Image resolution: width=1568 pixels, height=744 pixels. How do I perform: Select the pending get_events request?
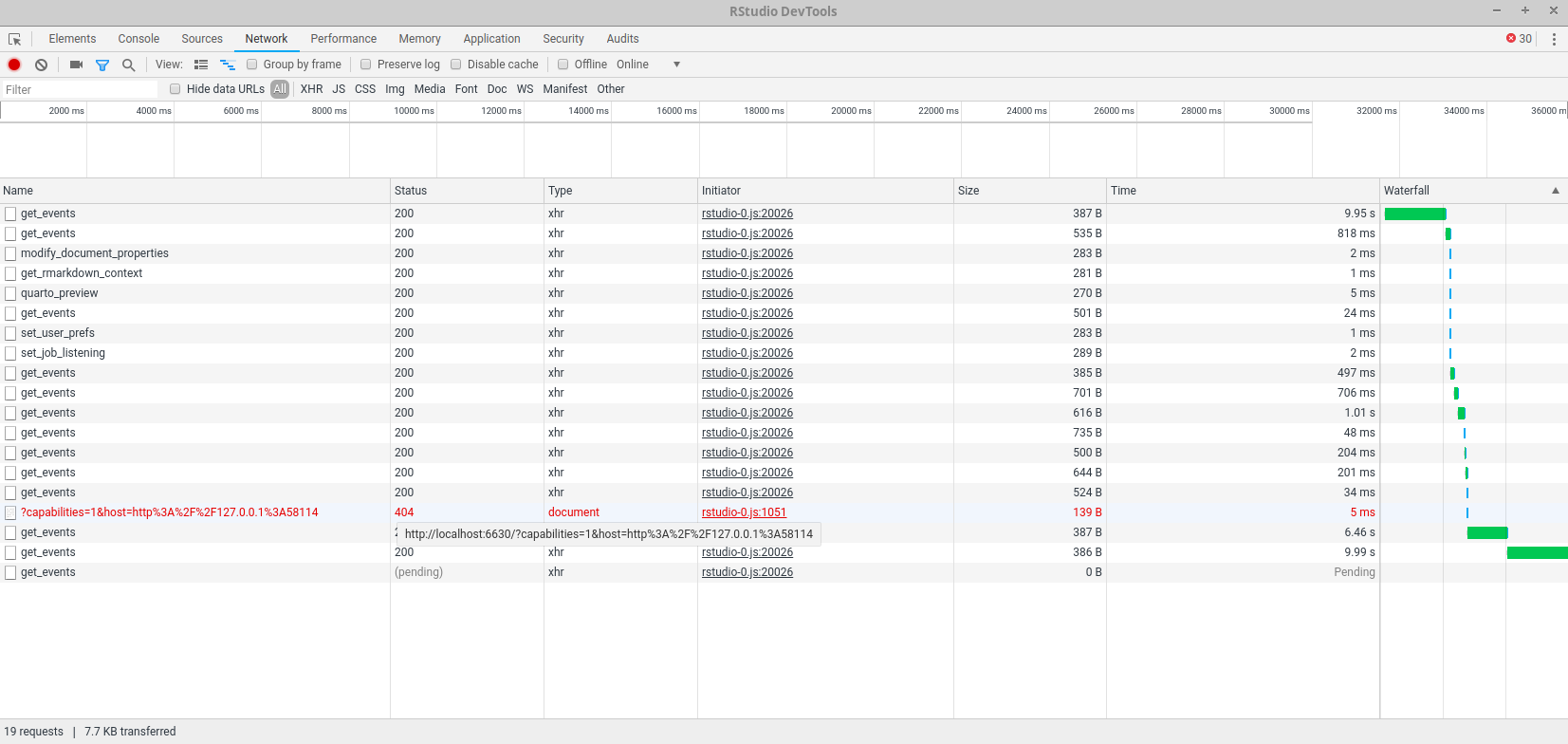point(784,572)
